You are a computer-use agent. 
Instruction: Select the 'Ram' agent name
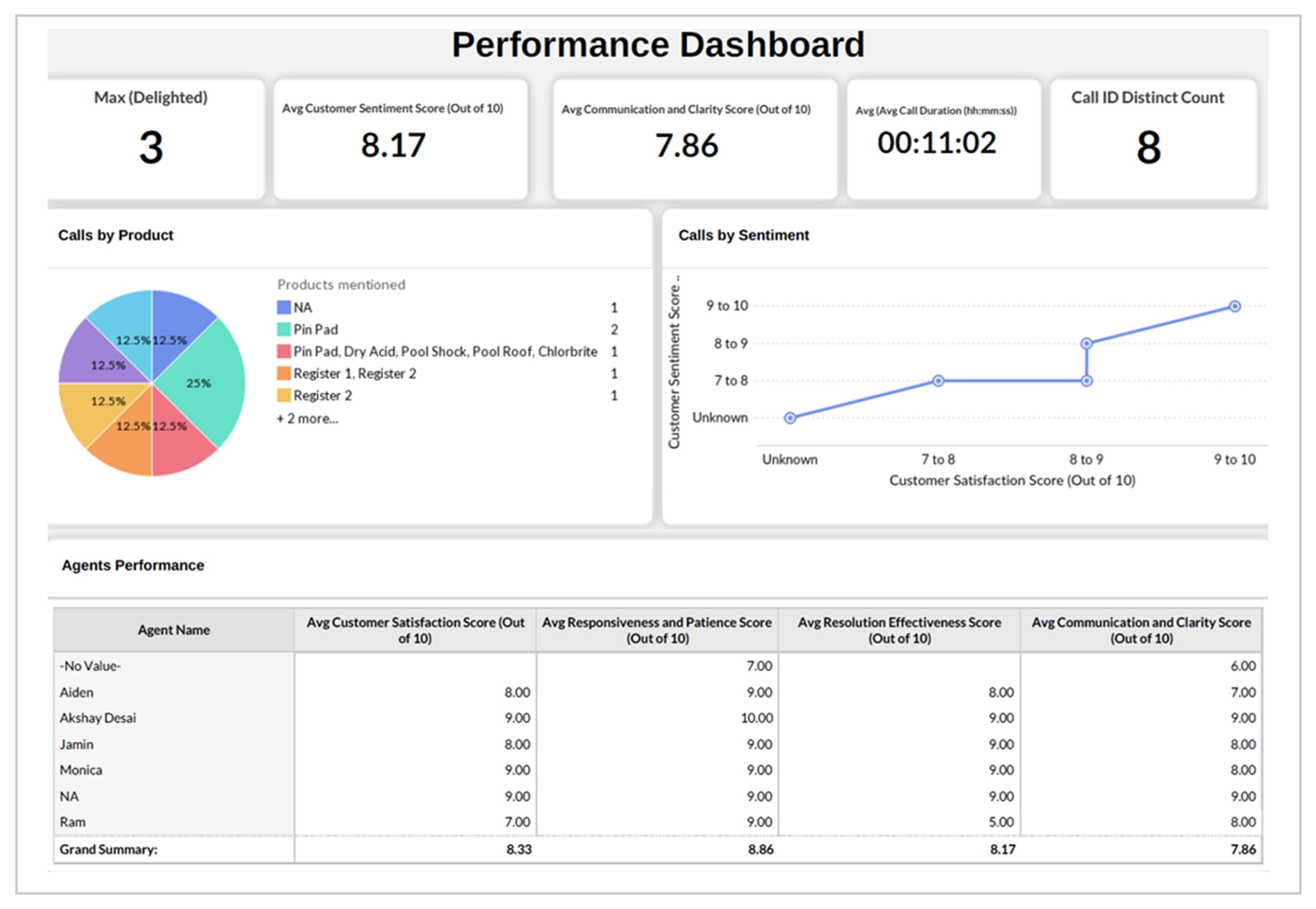(x=72, y=822)
